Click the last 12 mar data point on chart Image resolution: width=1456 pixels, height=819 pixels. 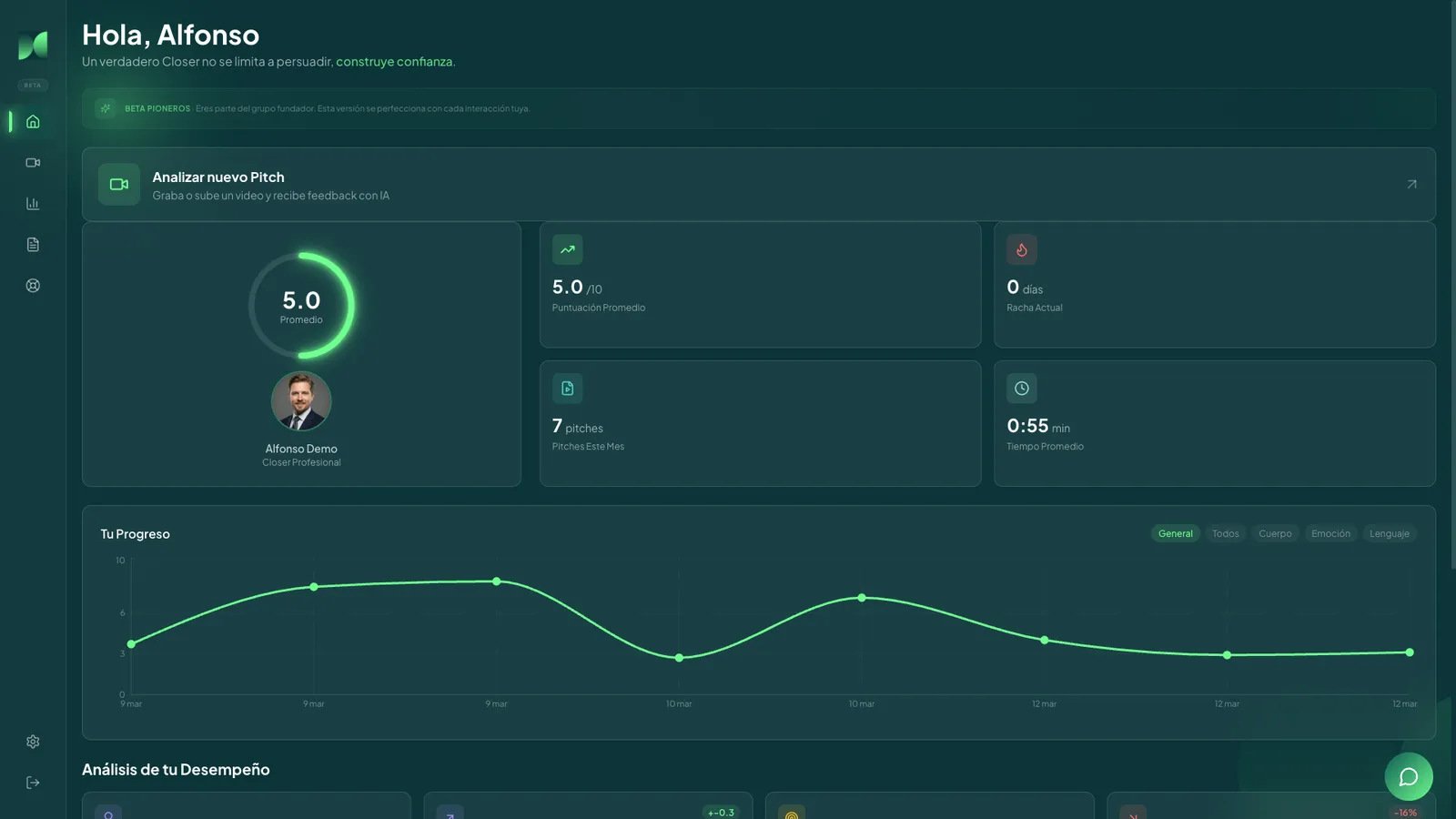[x=1410, y=652]
